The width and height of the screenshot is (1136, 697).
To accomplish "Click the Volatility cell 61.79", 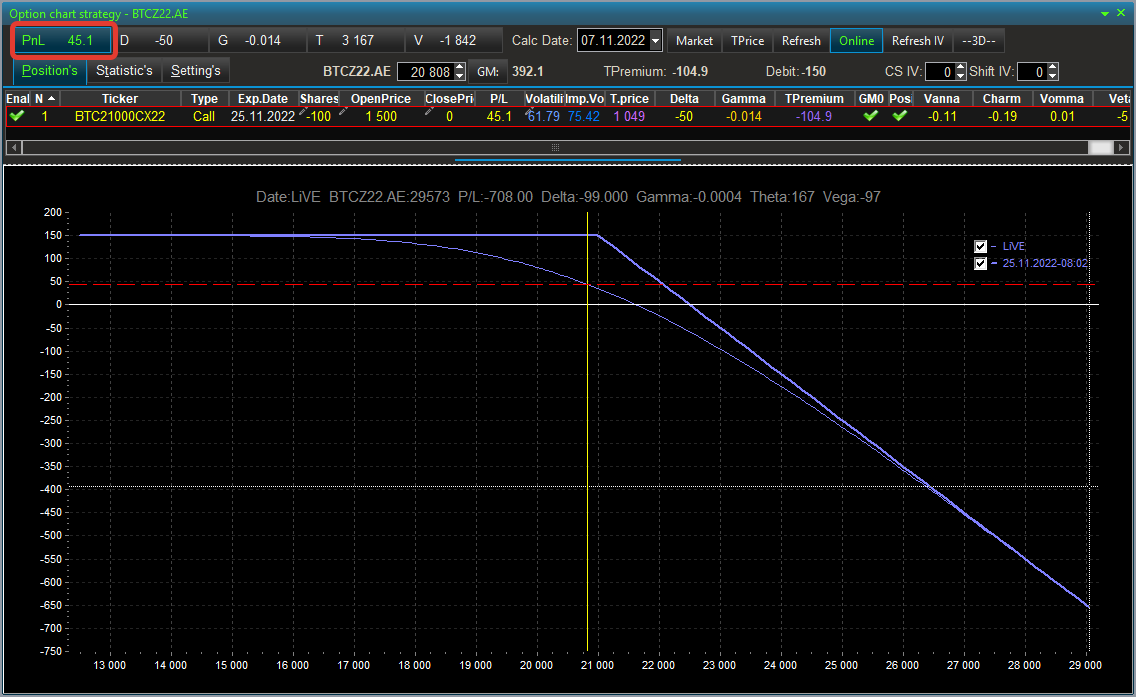I will [543, 116].
